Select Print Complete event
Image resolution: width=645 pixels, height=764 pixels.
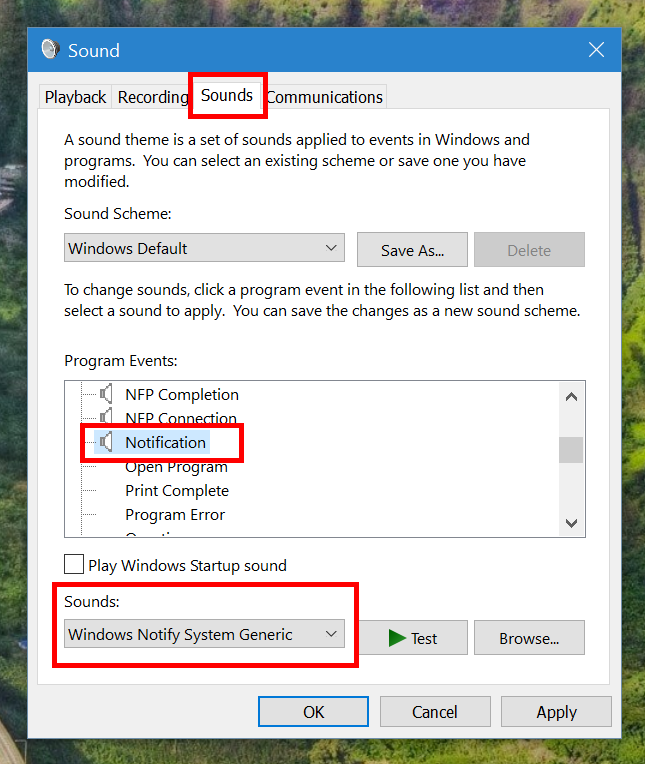(177, 491)
